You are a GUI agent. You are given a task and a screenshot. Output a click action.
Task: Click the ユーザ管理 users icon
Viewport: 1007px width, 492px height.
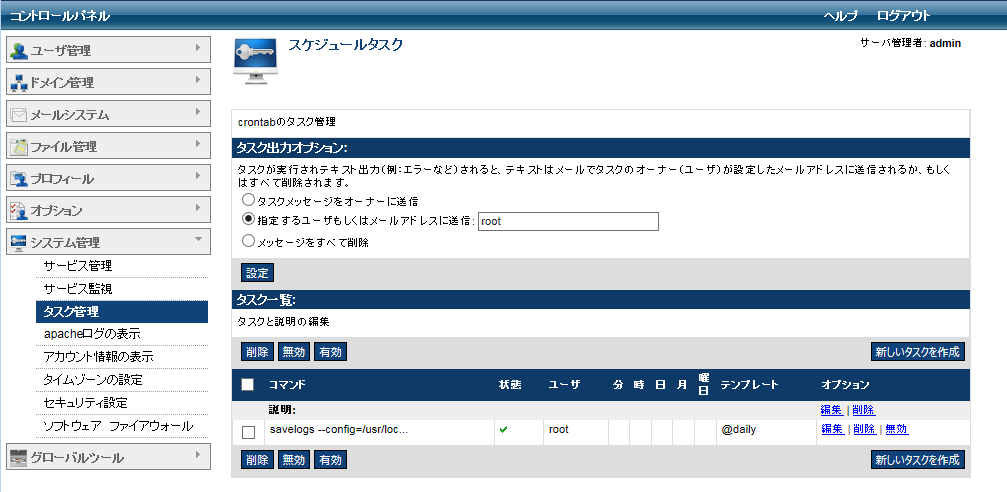coord(19,51)
